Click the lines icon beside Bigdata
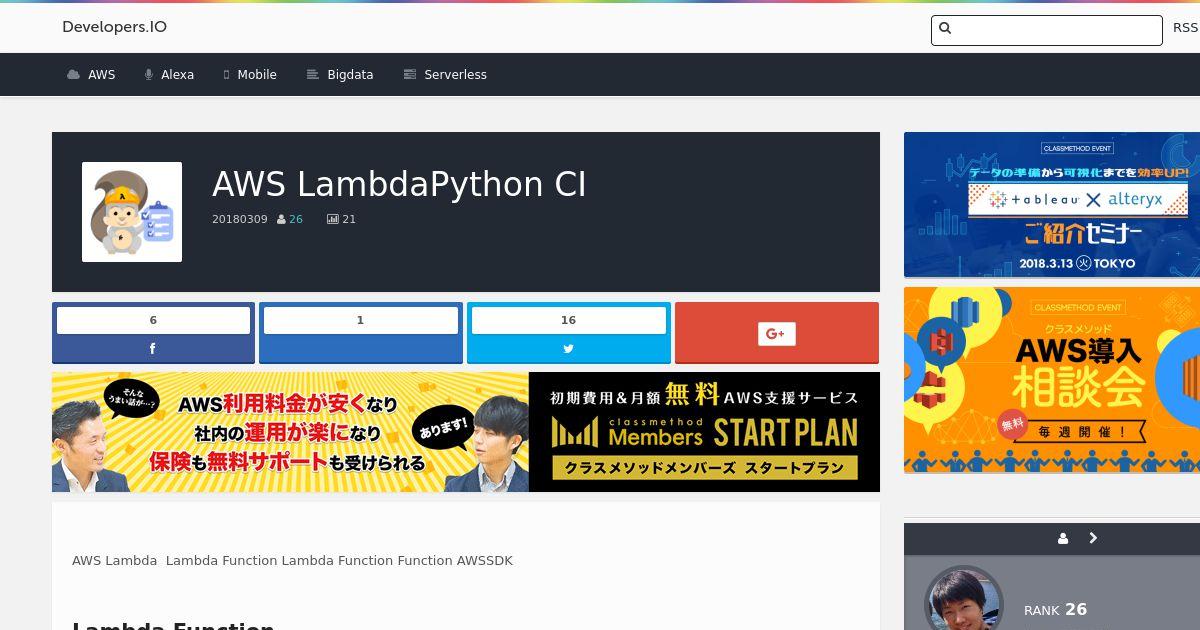This screenshot has width=1200, height=630. point(312,75)
